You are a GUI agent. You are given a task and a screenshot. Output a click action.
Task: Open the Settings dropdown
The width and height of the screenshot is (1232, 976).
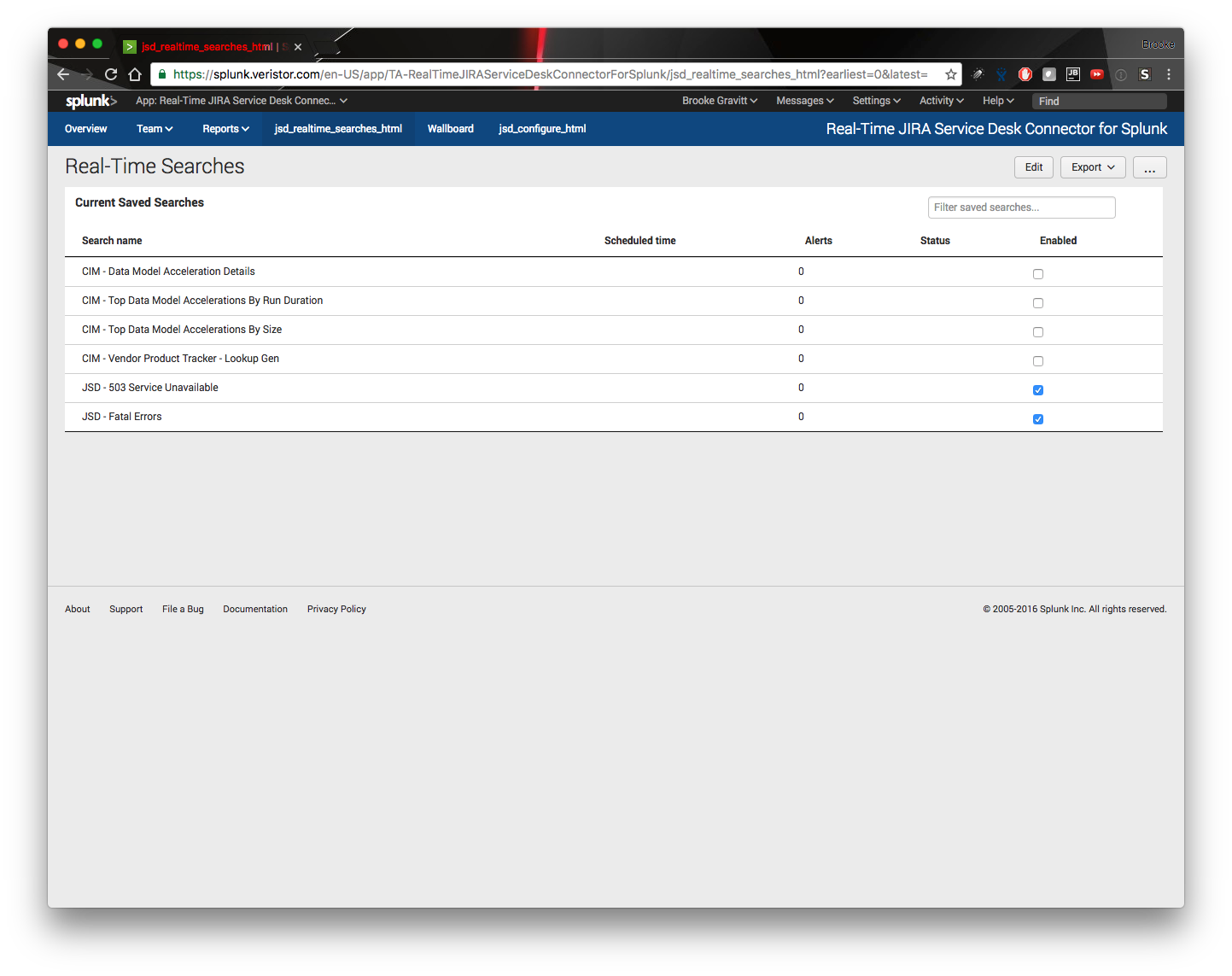(877, 101)
